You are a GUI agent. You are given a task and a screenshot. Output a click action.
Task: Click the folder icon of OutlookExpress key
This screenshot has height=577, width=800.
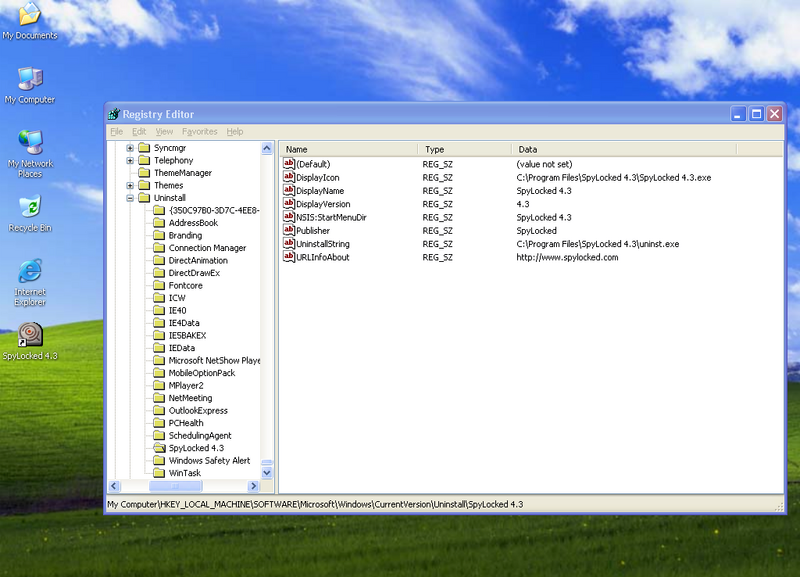pyautogui.click(x=159, y=410)
